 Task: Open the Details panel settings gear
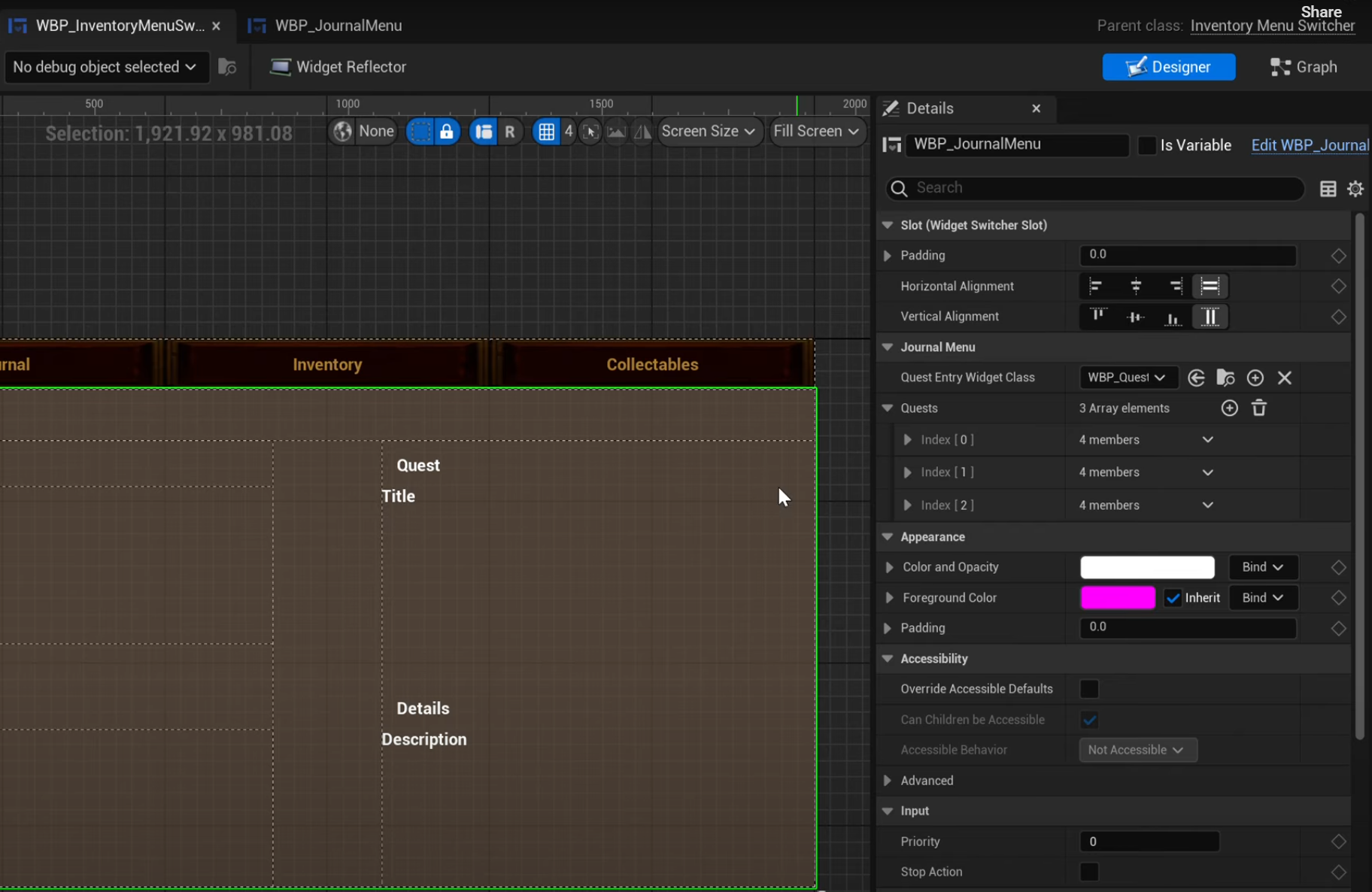tap(1355, 189)
